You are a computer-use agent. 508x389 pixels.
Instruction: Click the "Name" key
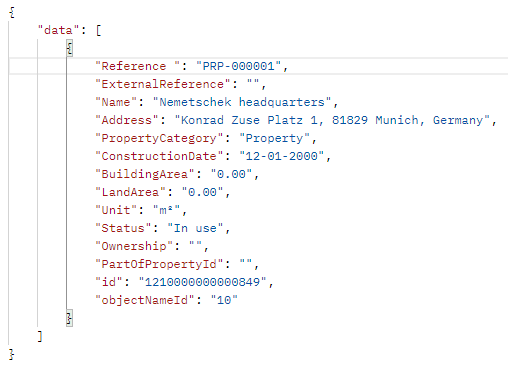coord(116,102)
